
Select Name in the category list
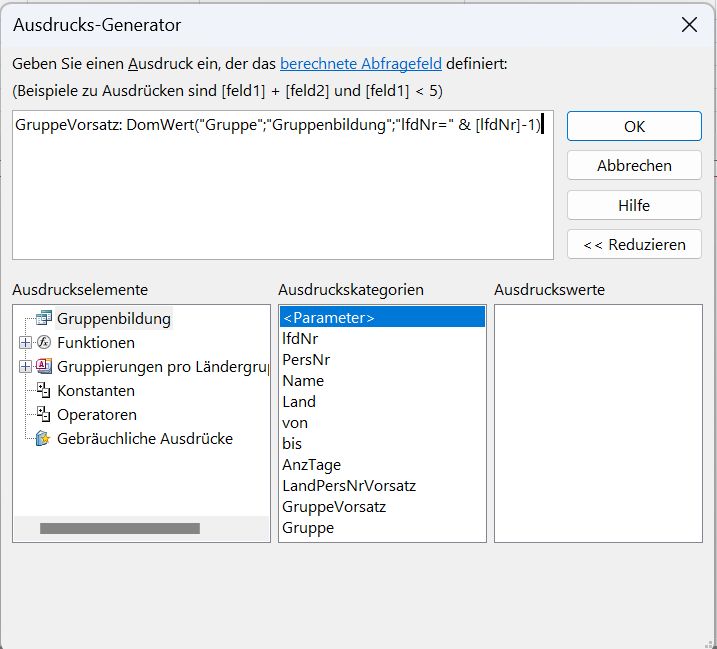382,381
